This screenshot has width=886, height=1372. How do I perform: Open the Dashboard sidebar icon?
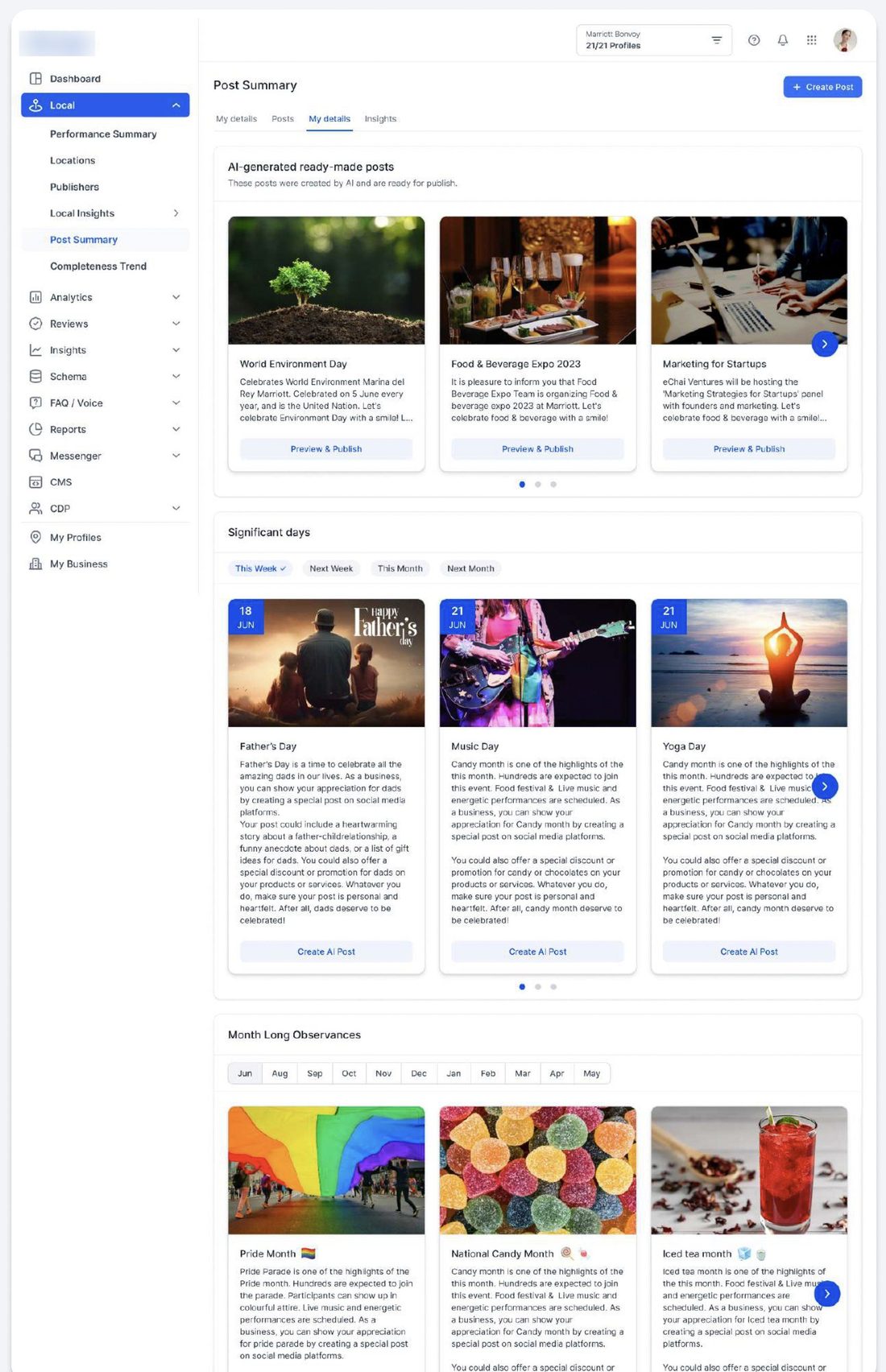point(35,79)
